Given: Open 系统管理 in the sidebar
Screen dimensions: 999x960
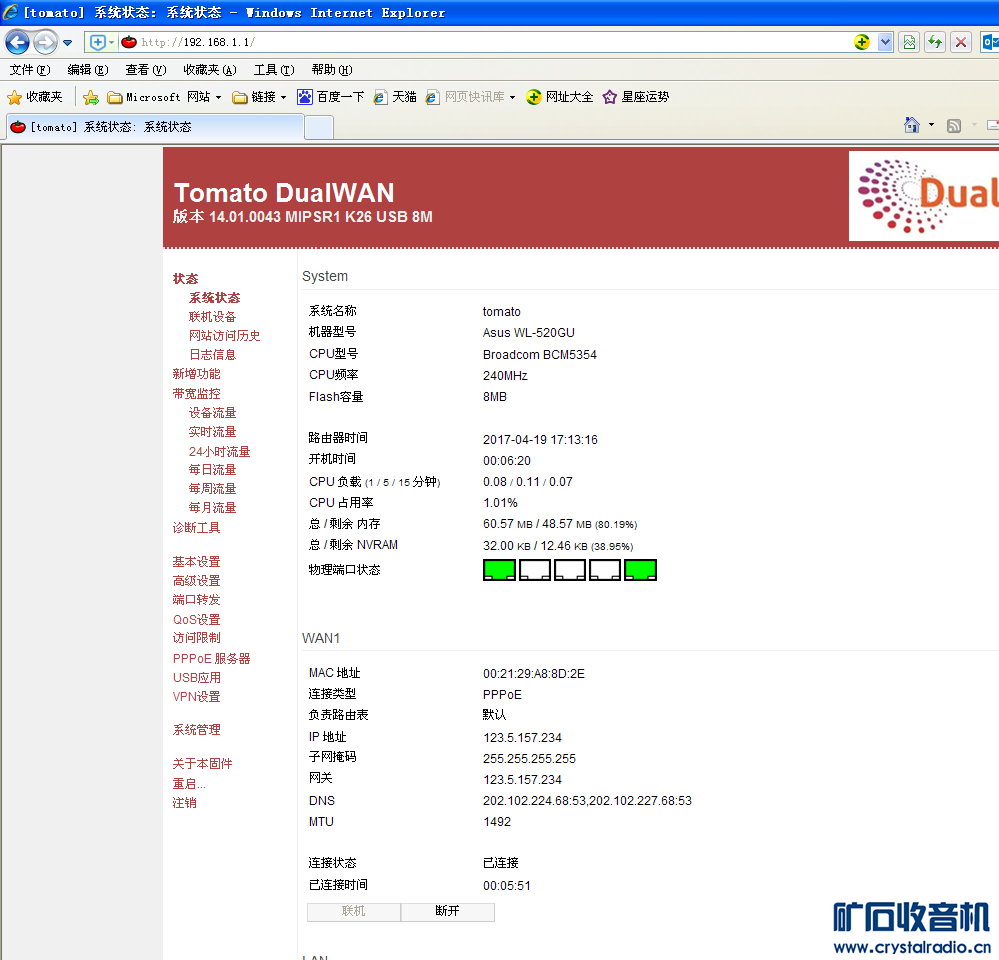Looking at the screenshot, I should point(196,730).
